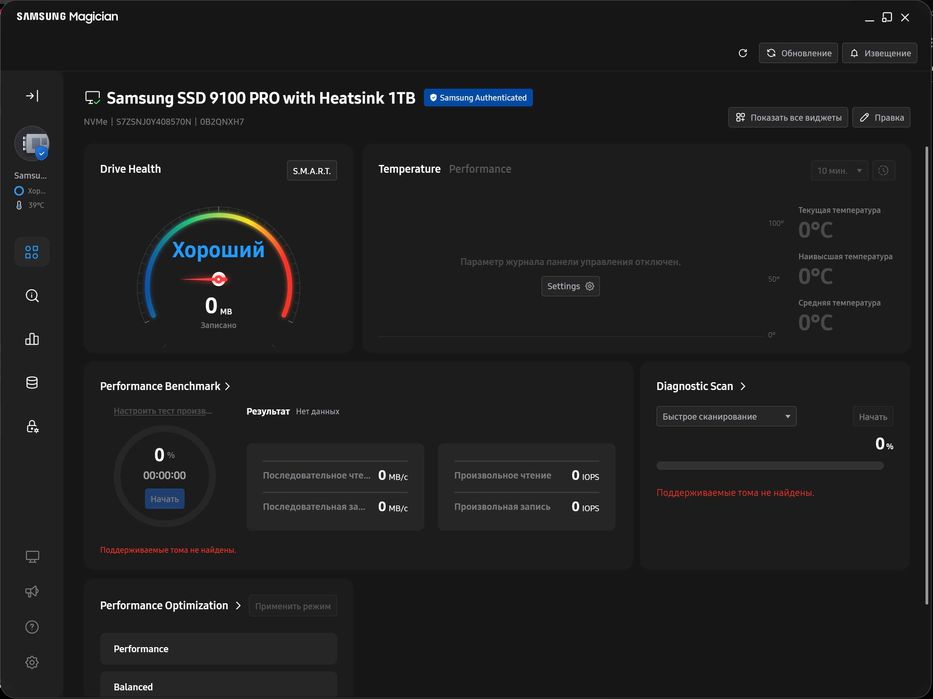
Task: Open the help question mark icon
Action: click(32, 627)
